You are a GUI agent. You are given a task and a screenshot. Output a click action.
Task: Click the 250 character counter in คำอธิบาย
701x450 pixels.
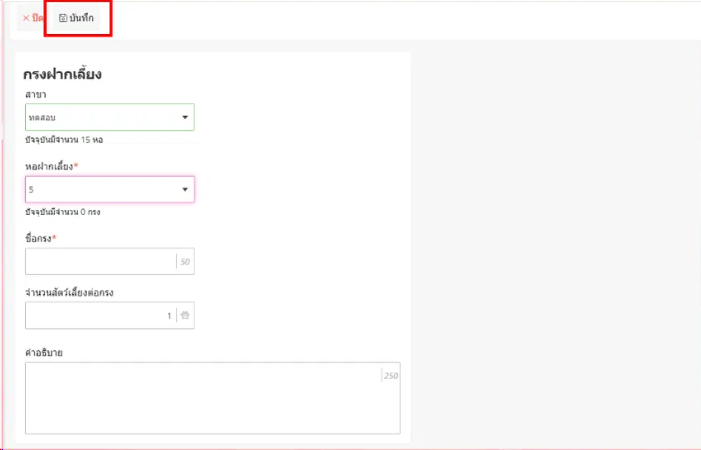[x=391, y=376]
